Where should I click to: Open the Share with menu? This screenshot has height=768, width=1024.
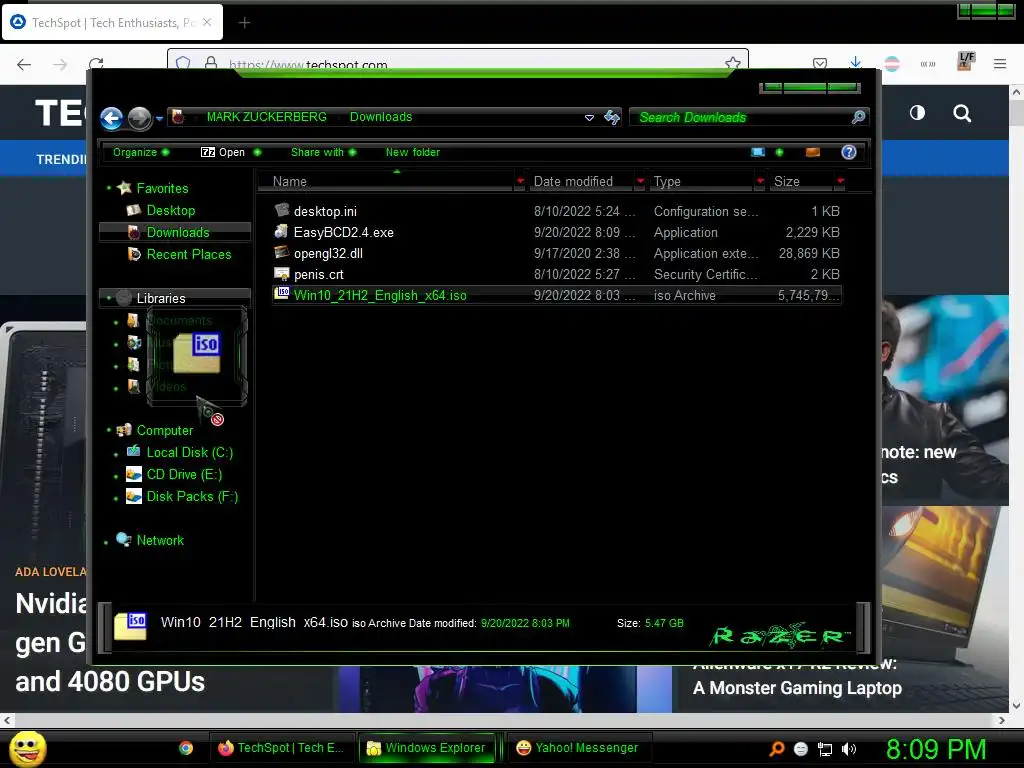click(x=323, y=152)
